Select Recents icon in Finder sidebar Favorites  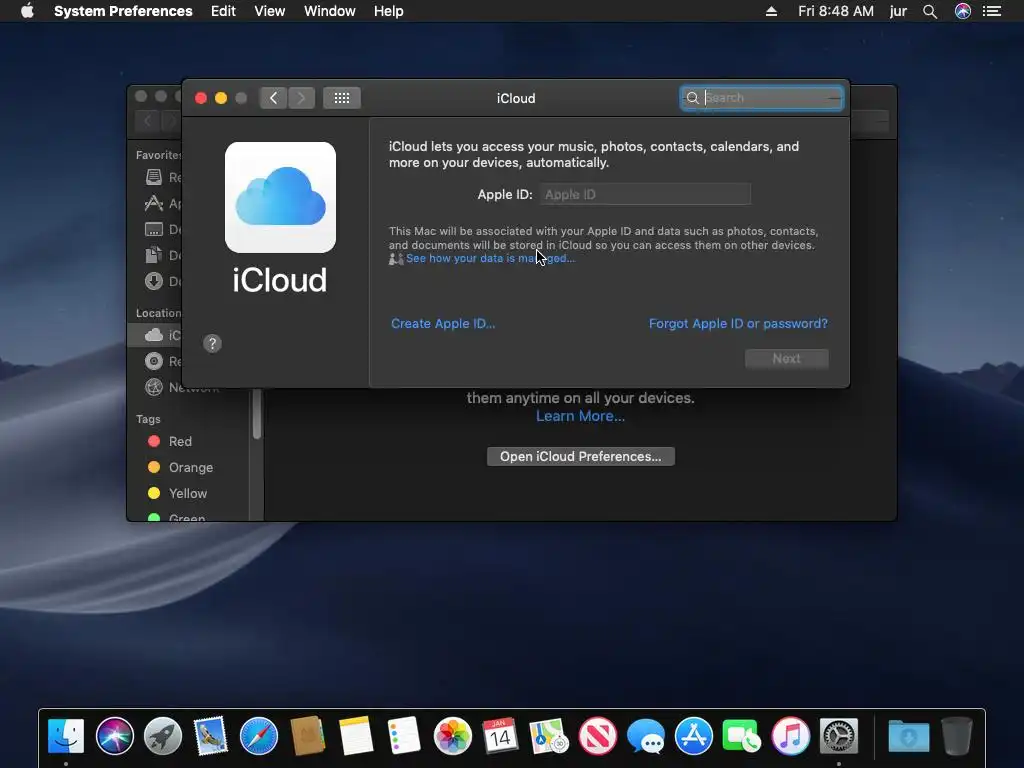coord(153,177)
